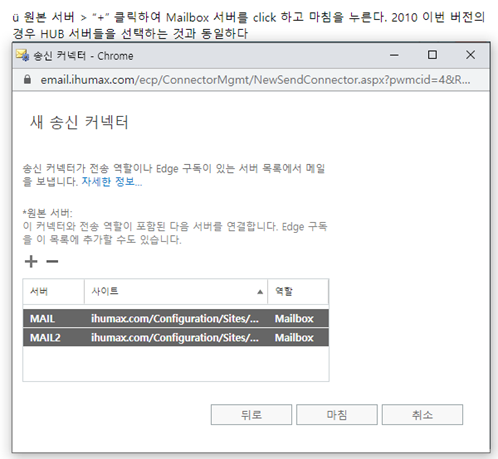Click the lock icon in the address bar

pos(27,80)
